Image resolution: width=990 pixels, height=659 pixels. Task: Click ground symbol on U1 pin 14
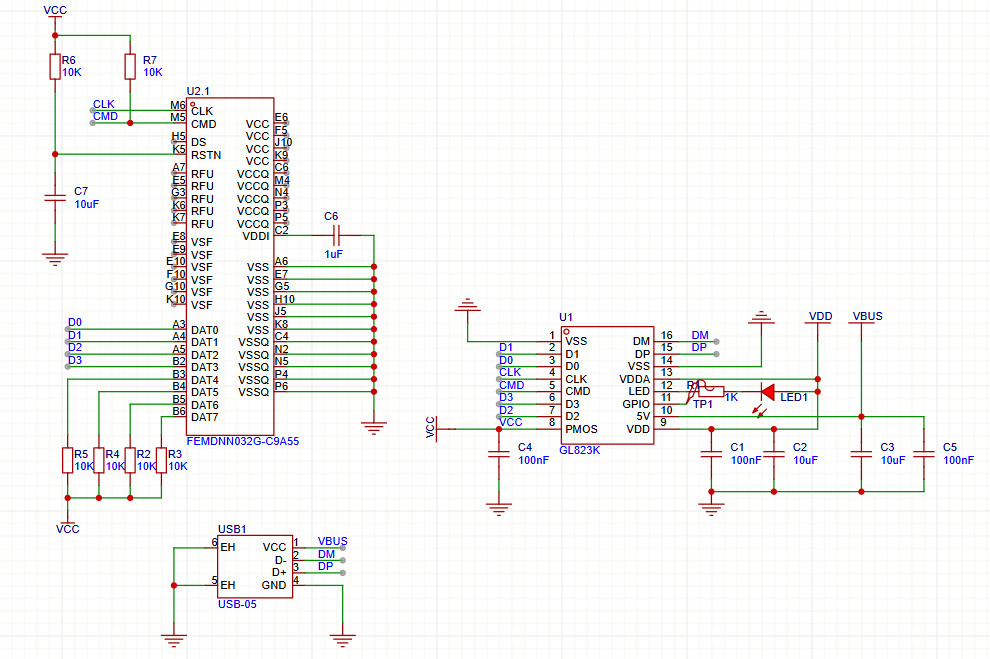coord(761,318)
